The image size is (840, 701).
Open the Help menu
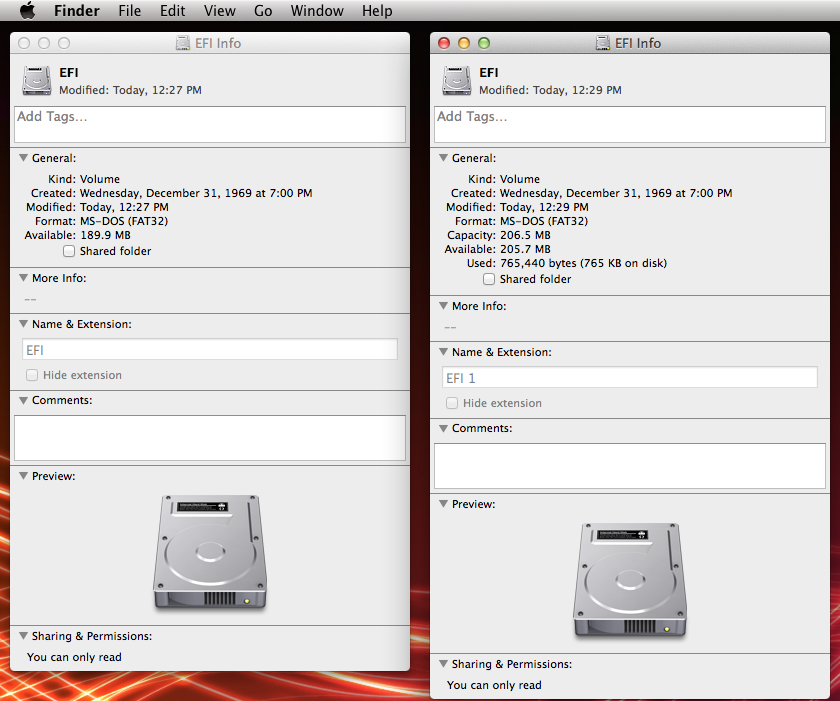[377, 11]
